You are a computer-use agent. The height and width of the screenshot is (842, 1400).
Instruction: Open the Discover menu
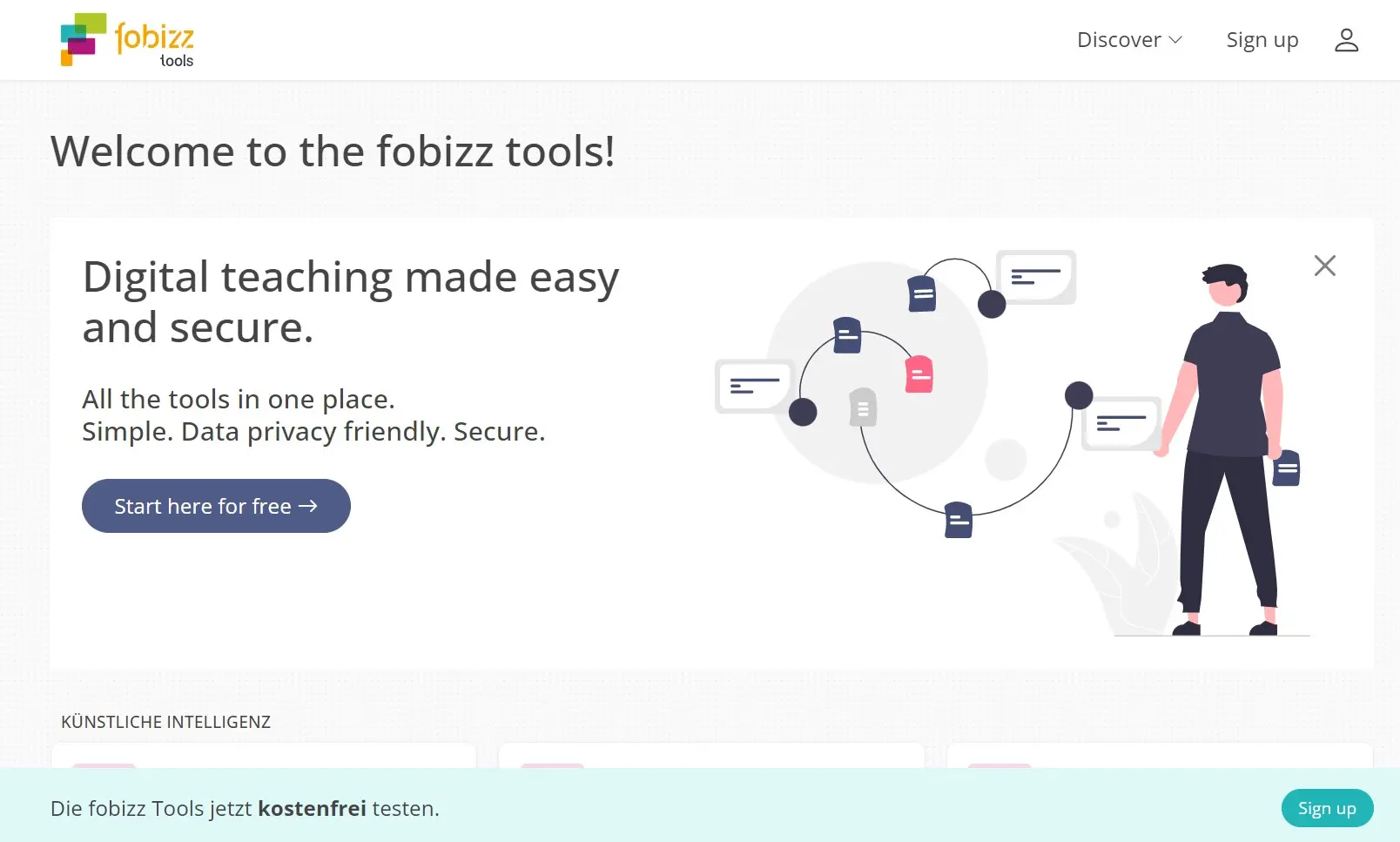click(x=1119, y=40)
